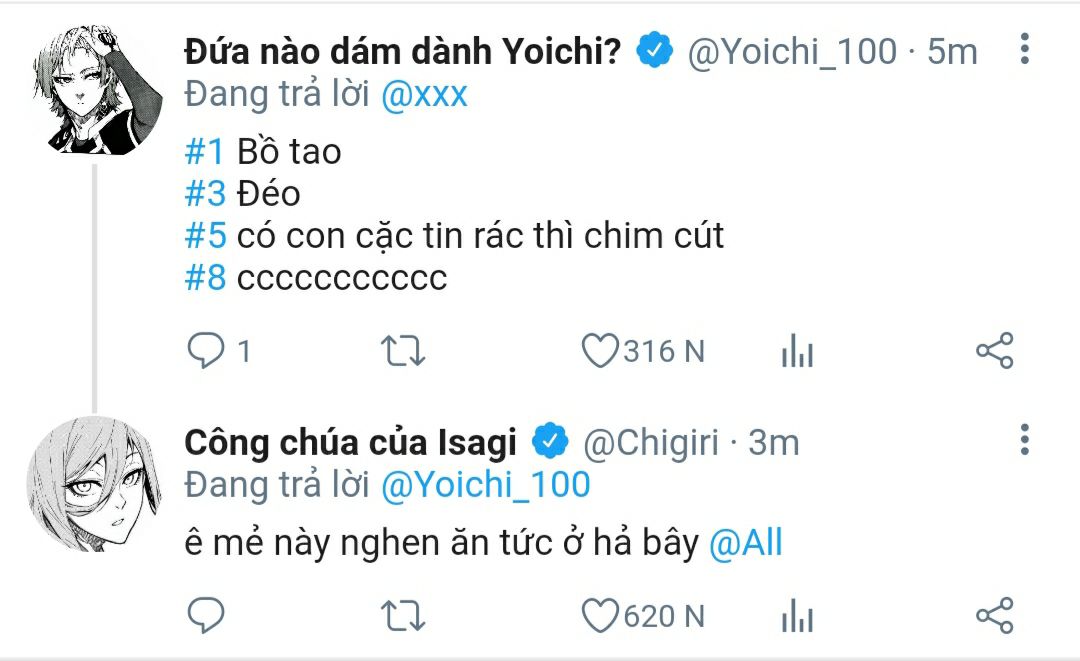Retweet the Yoichi_100 tweet
Screen dimensions: 1080x661
tap(403, 350)
